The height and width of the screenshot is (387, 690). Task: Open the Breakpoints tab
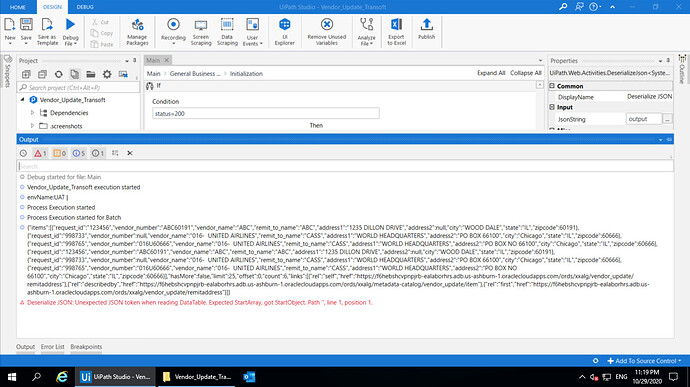(86, 347)
